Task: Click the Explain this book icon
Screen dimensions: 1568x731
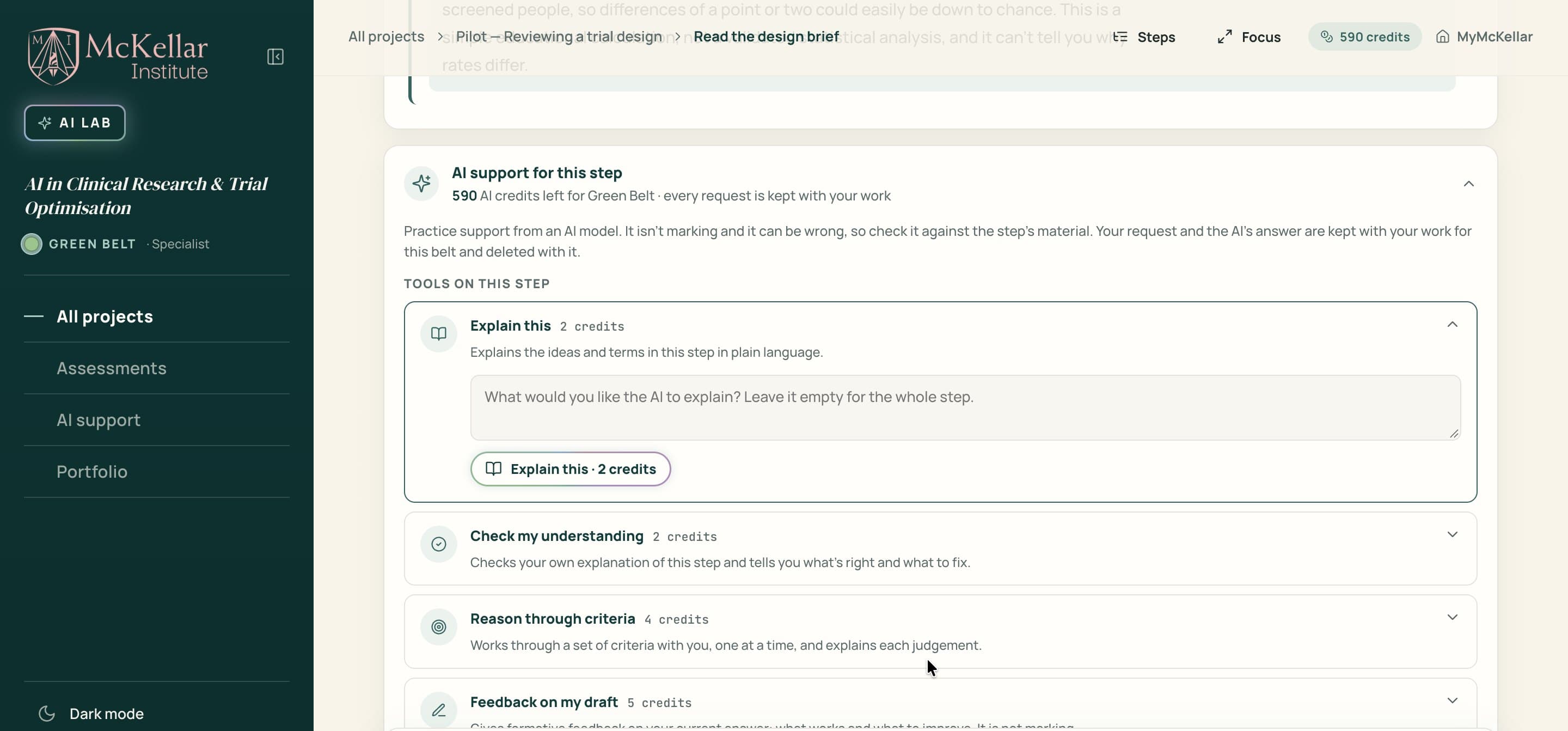Action: pos(438,333)
